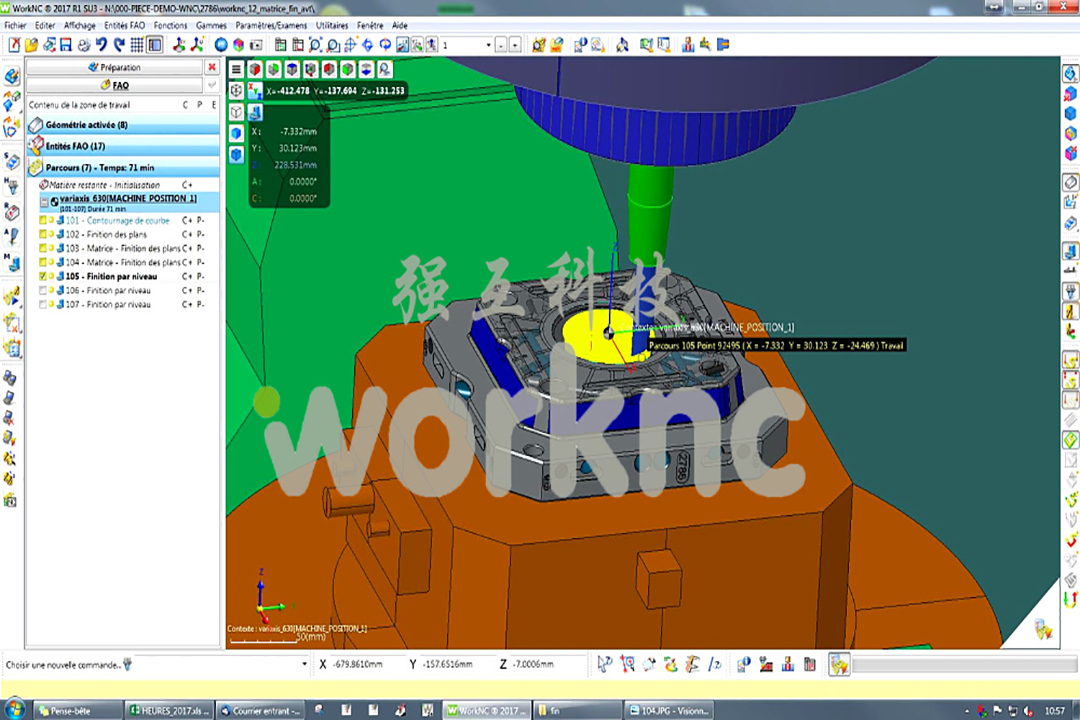Click the pan crosshair view icon
The height and width of the screenshot is (720, 1080).
click(350, 45)
